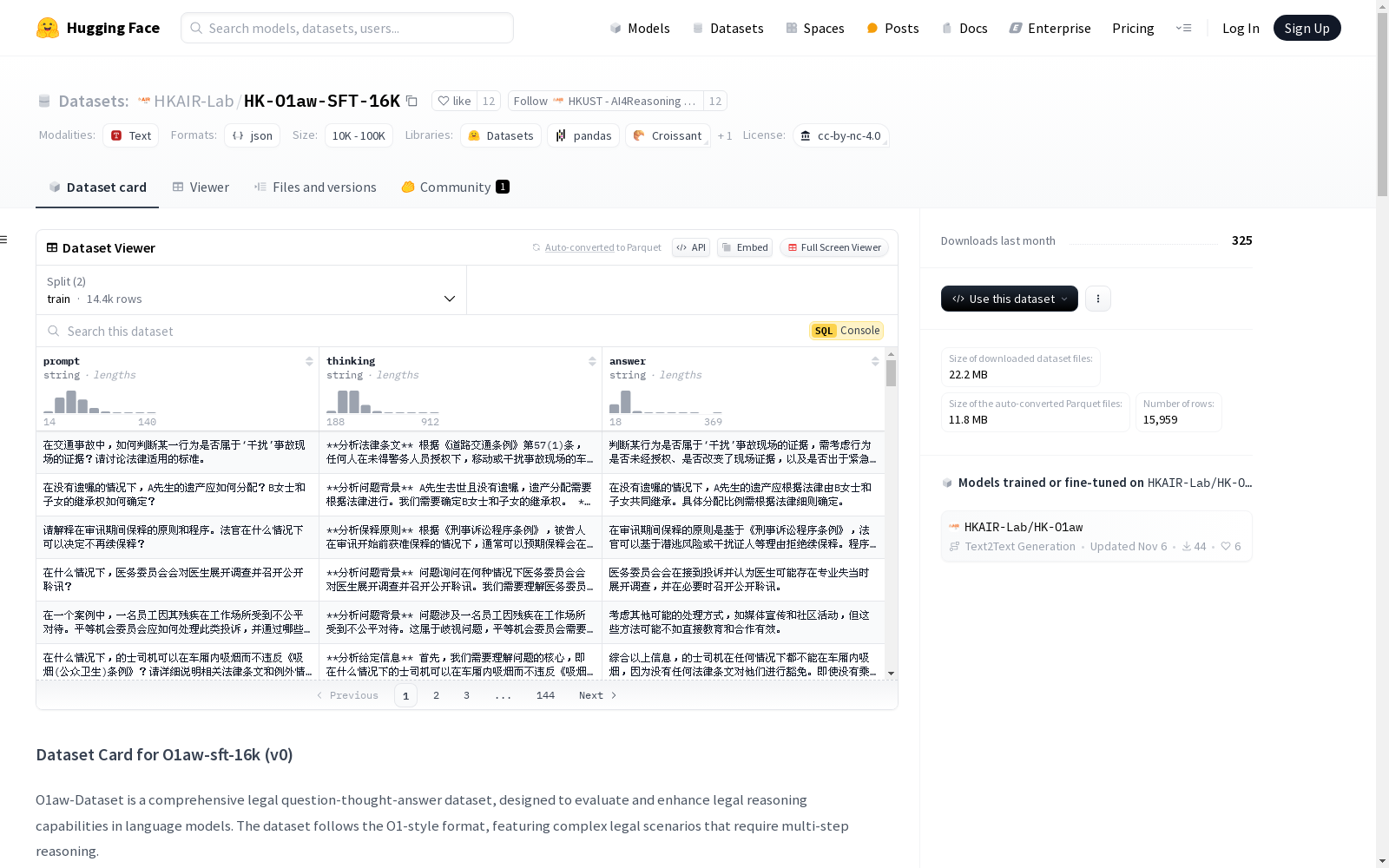Viewport: 1389px width, 868px height.
Task: Click the Sign Up button
Action: pos(1307,28)
